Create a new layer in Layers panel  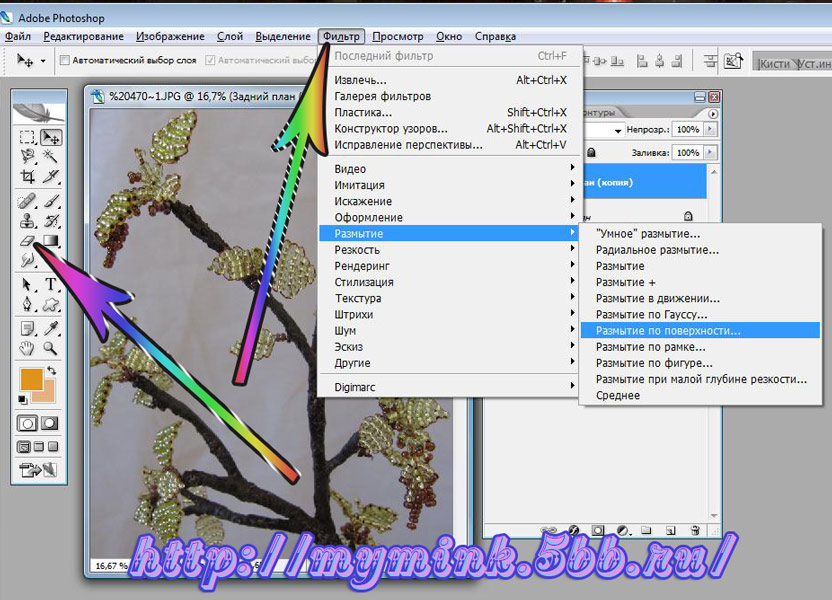671,530
